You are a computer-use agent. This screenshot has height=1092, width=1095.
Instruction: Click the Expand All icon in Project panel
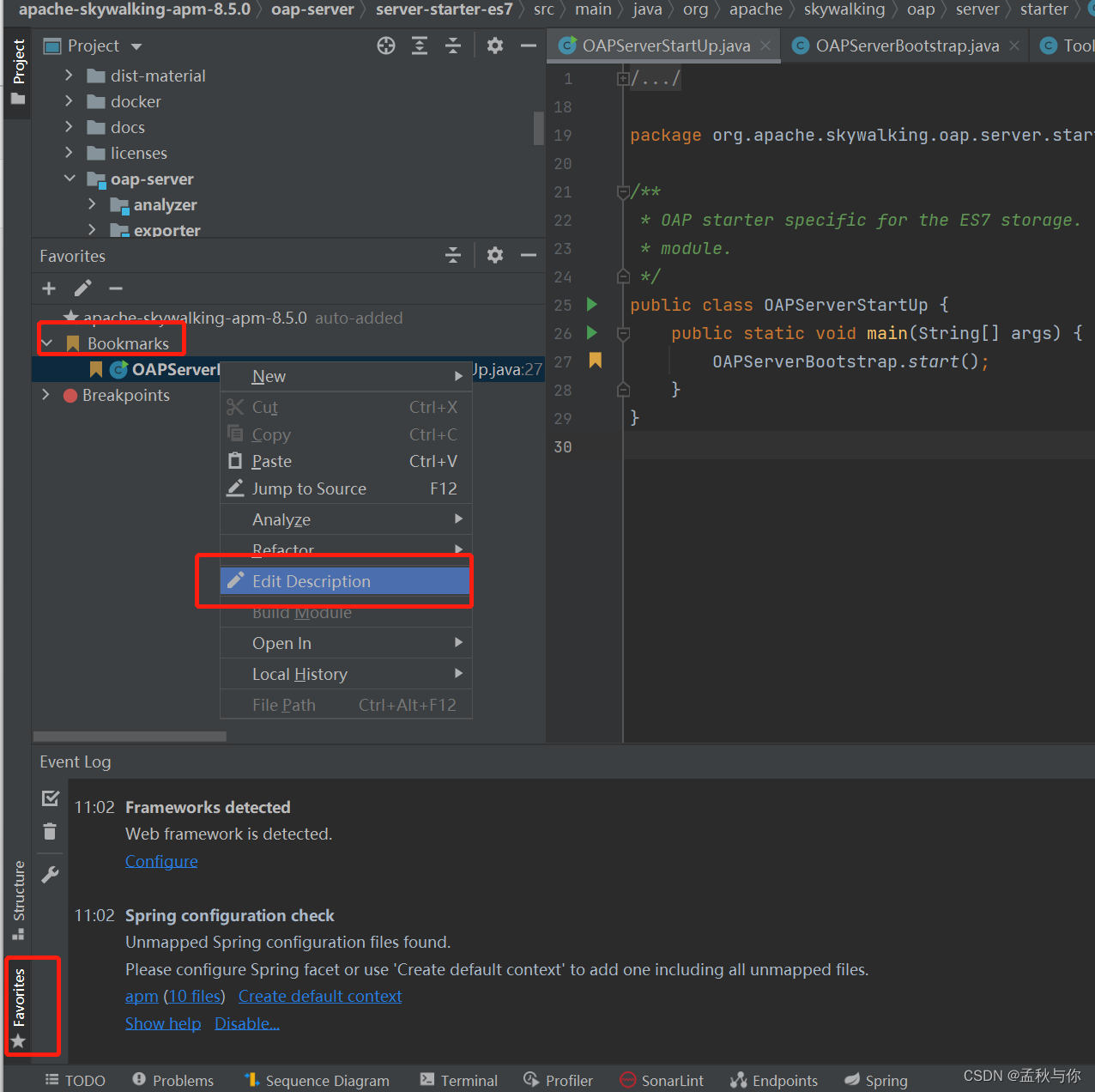coord(420,46)
